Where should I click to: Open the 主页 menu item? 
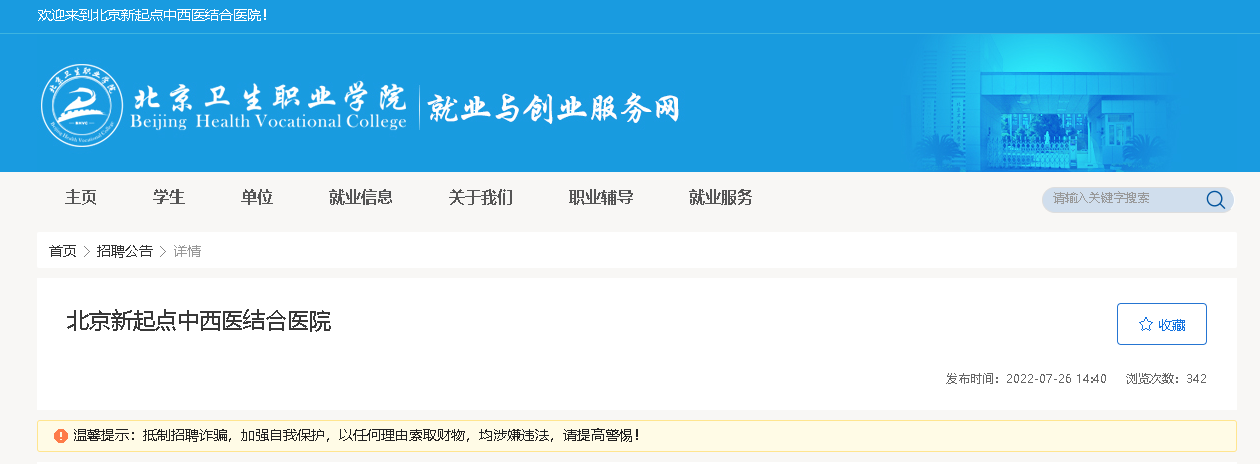click(x=81, y=198)
